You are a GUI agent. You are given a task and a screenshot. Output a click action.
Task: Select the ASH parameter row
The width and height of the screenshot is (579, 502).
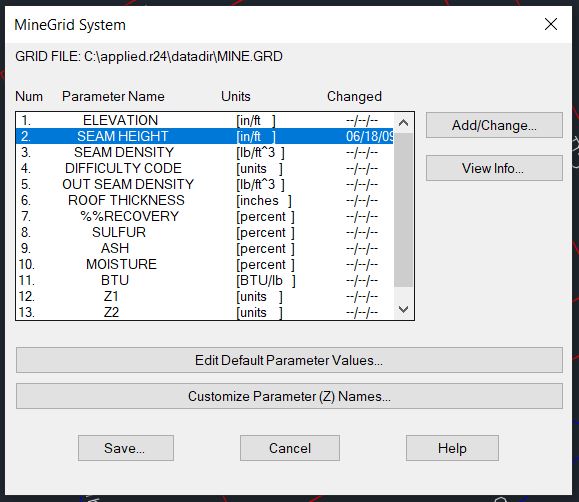pos(205,248)
